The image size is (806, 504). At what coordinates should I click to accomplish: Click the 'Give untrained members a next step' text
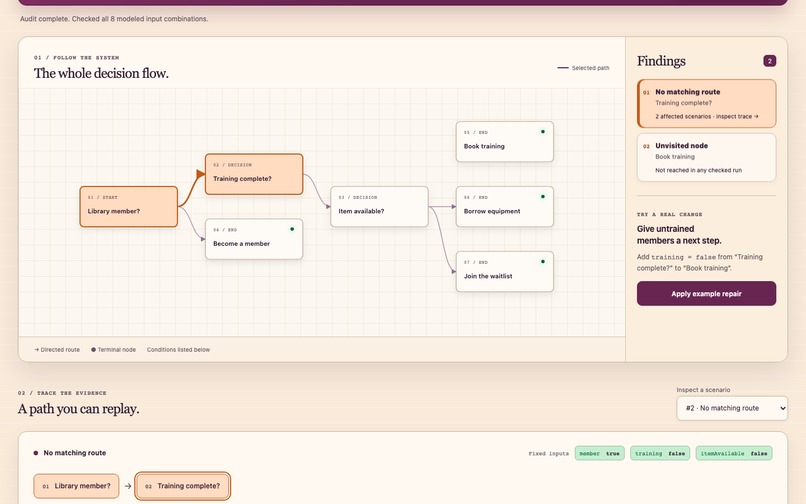point(679,235)
